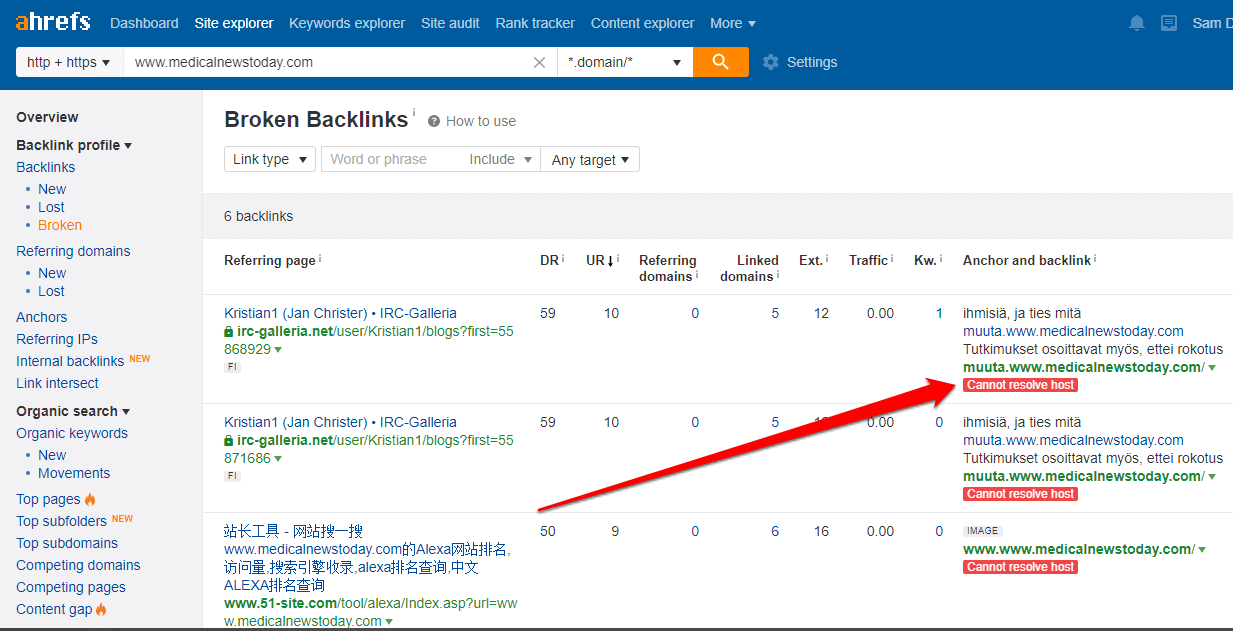This screenshot has height=631, width=1233.
Task: Click the messages icon beside the bell
Action: click(1169, 23)
